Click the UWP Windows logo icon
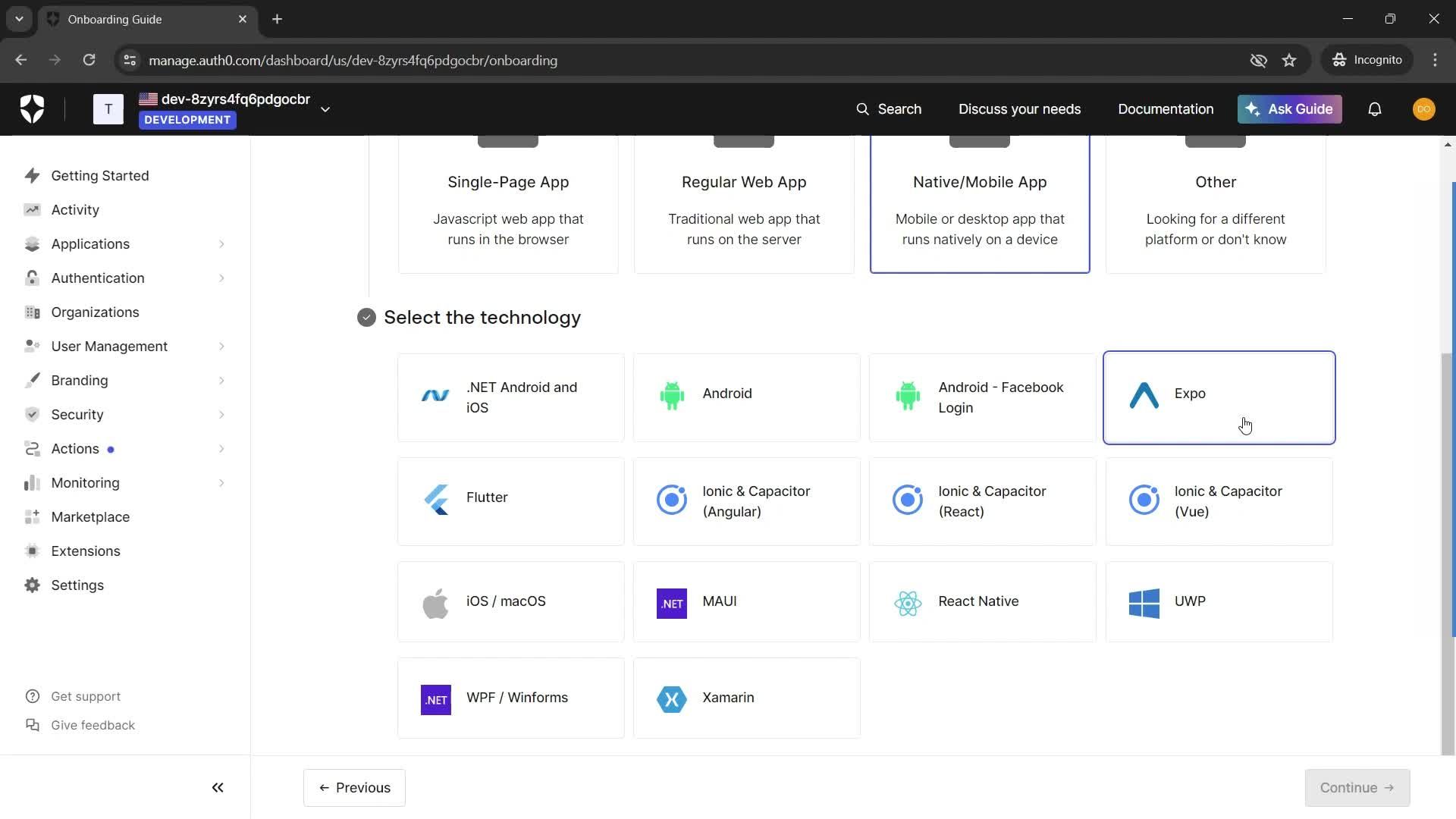 [1144, 604]
